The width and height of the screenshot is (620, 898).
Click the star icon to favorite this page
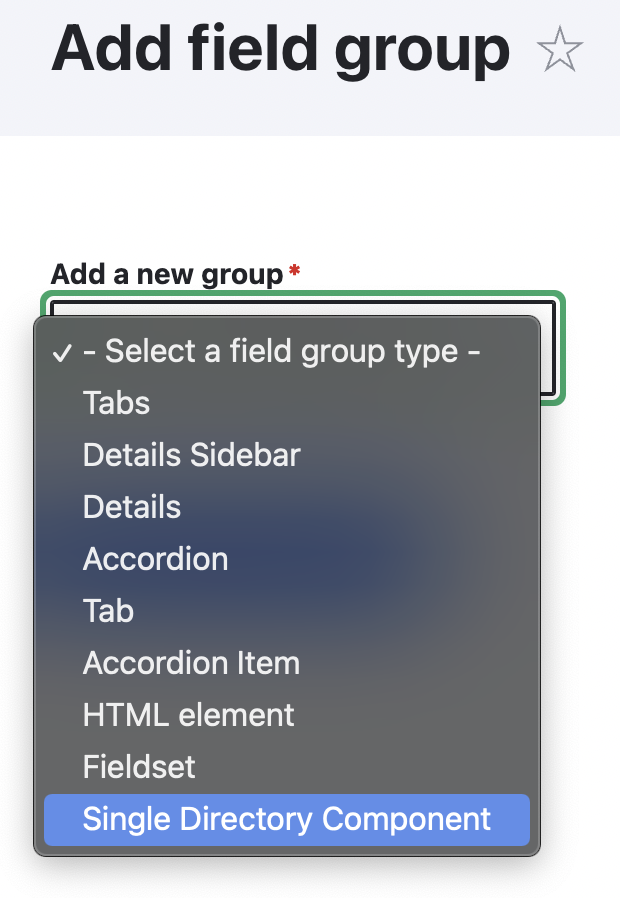pos(559,49)
